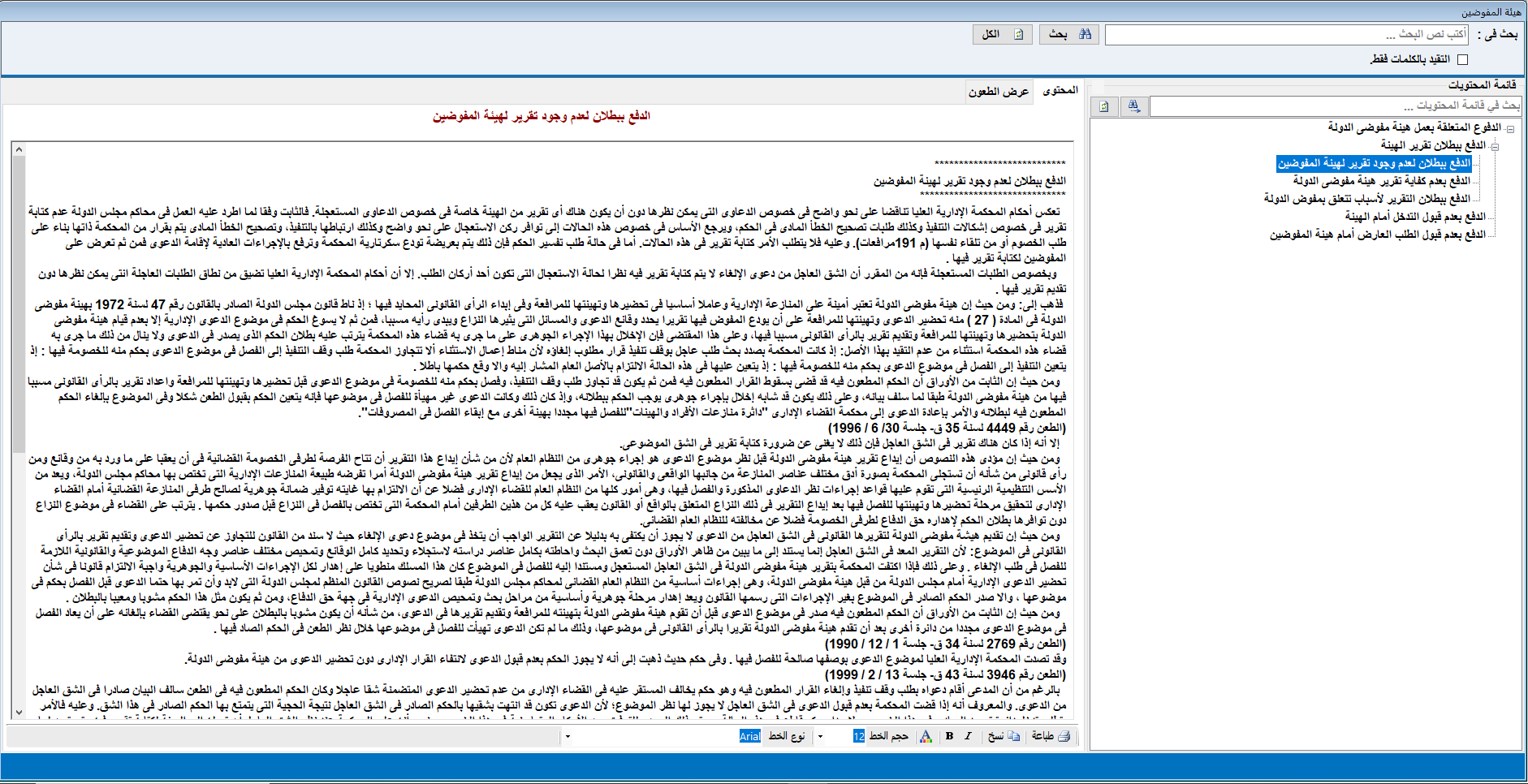This screenshot has width=1528, height=784.
Task: Select الدفع بعدم قبول الطلب العارض أمام هيئة المفوضين
Action: [1378, 235]
